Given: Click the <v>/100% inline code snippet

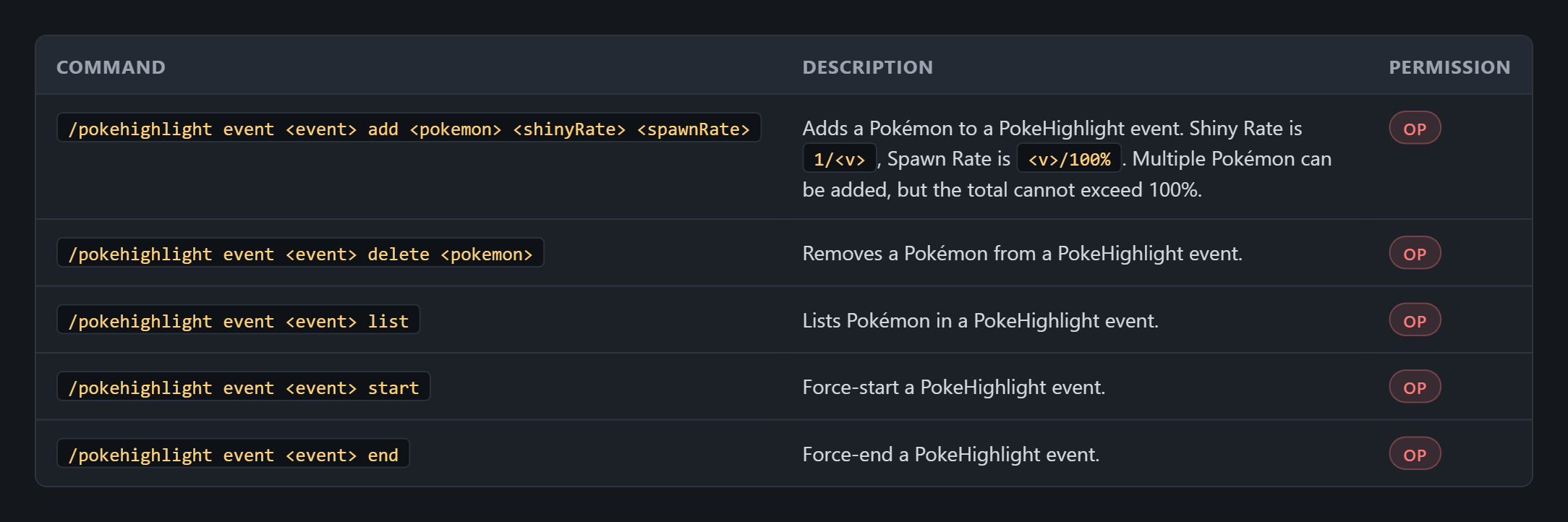Looking at the screenshot, I should [x=1069, y=159].
